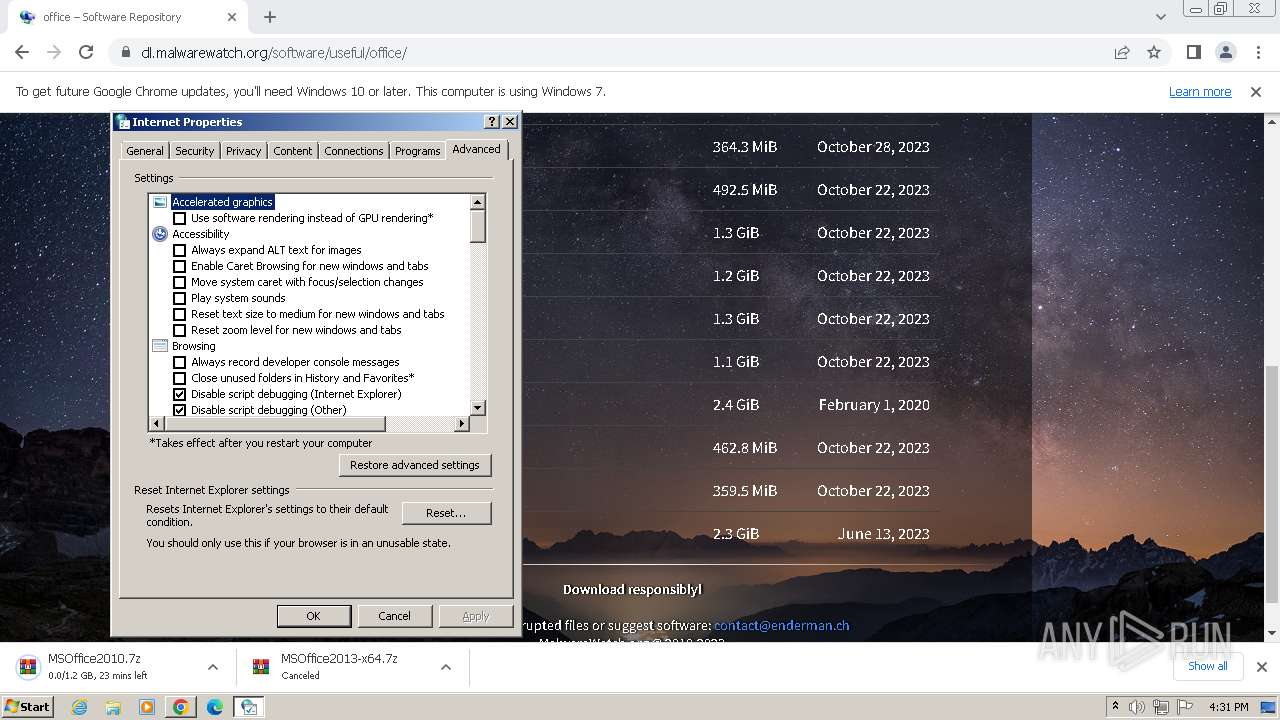
Task: Toggle Close unused folders in History
Action: (180, 378)
